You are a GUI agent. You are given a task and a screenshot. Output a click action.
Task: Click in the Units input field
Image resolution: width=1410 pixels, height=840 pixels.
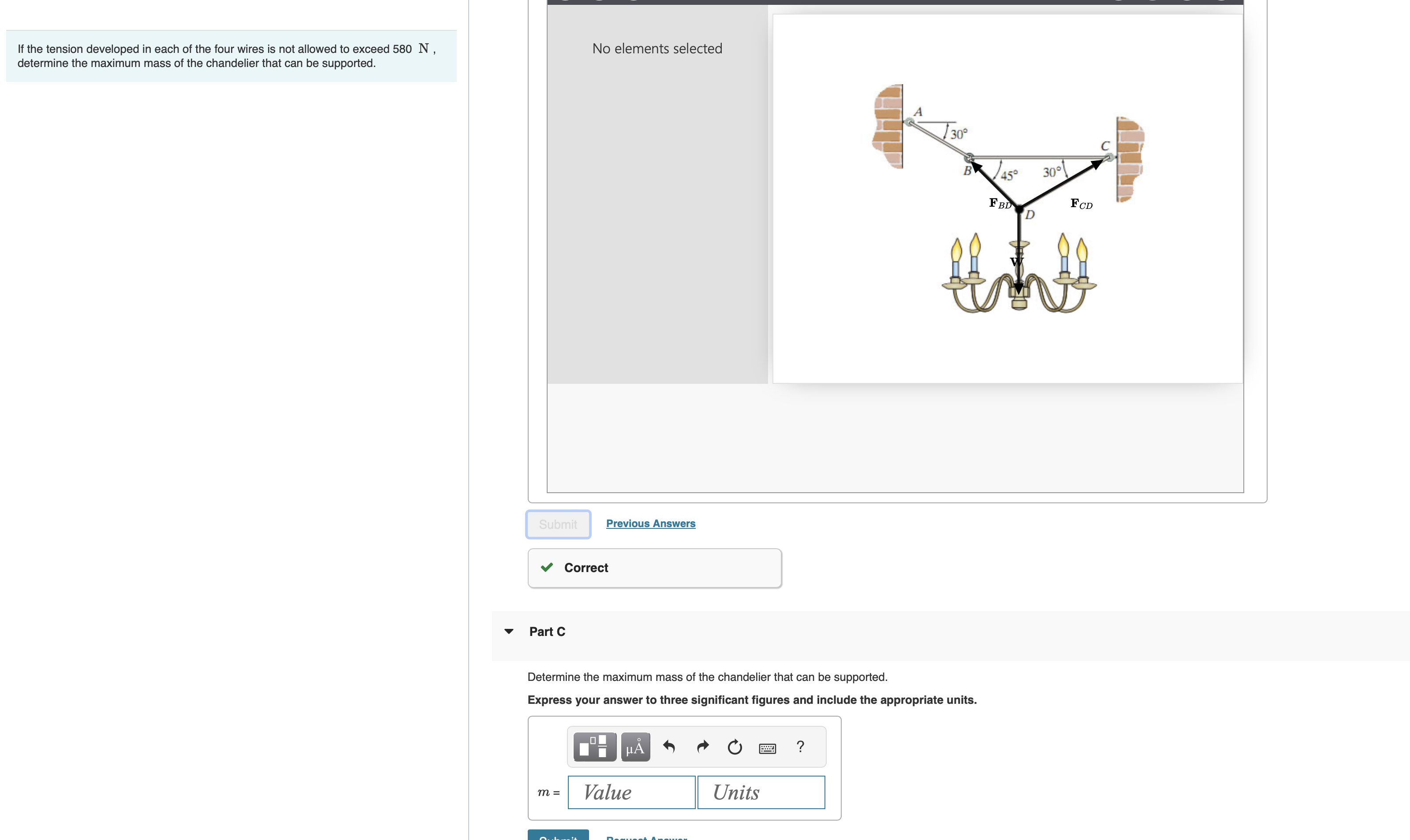pyautogui.click(x=761, y=792)
